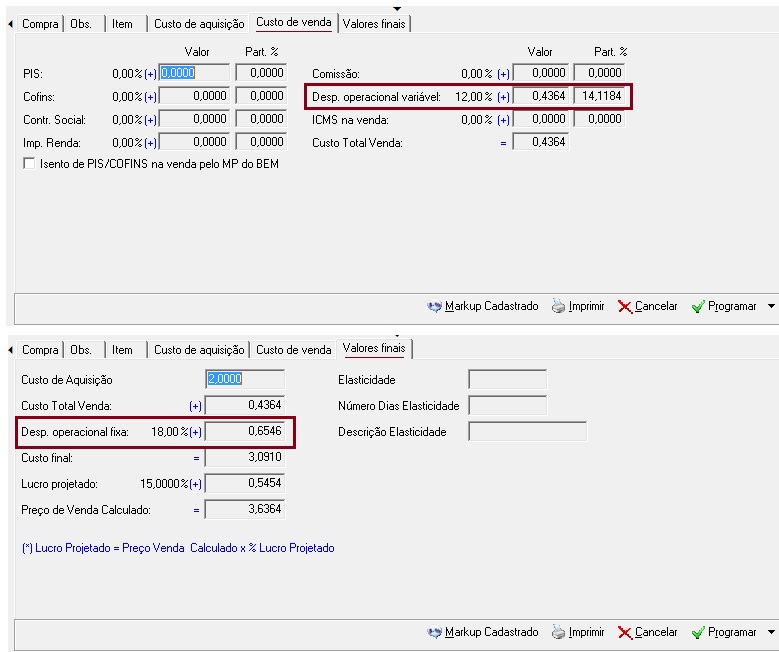This screenshot has height=652, width=779.
Task: Click the green checkmark Programar icon in the Custo de venda panel
Action: 697,306
